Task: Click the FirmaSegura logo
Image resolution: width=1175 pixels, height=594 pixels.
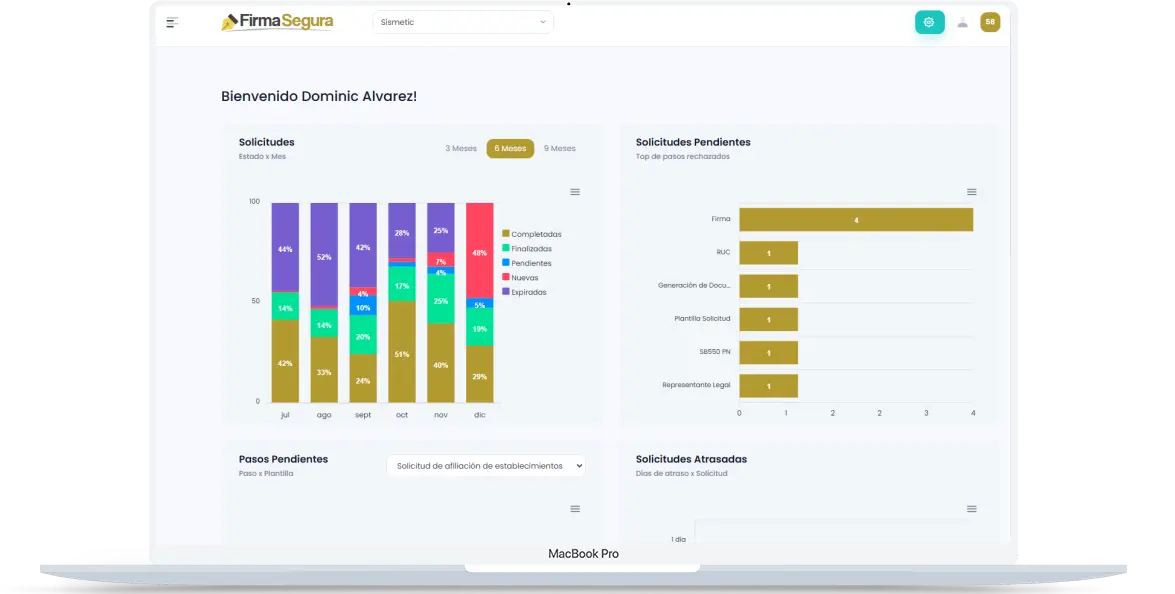Action: click(278, 22)
